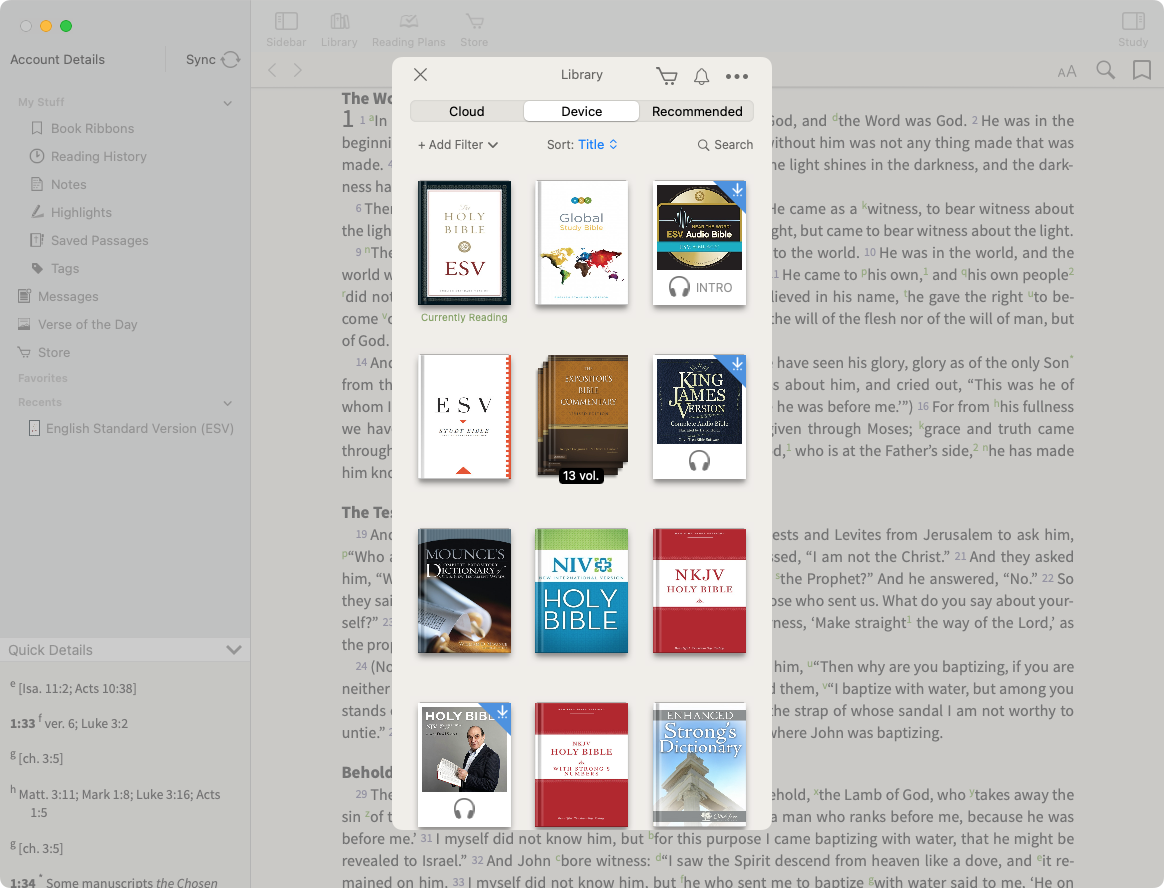Open the Global Study Bible cover

581,243
